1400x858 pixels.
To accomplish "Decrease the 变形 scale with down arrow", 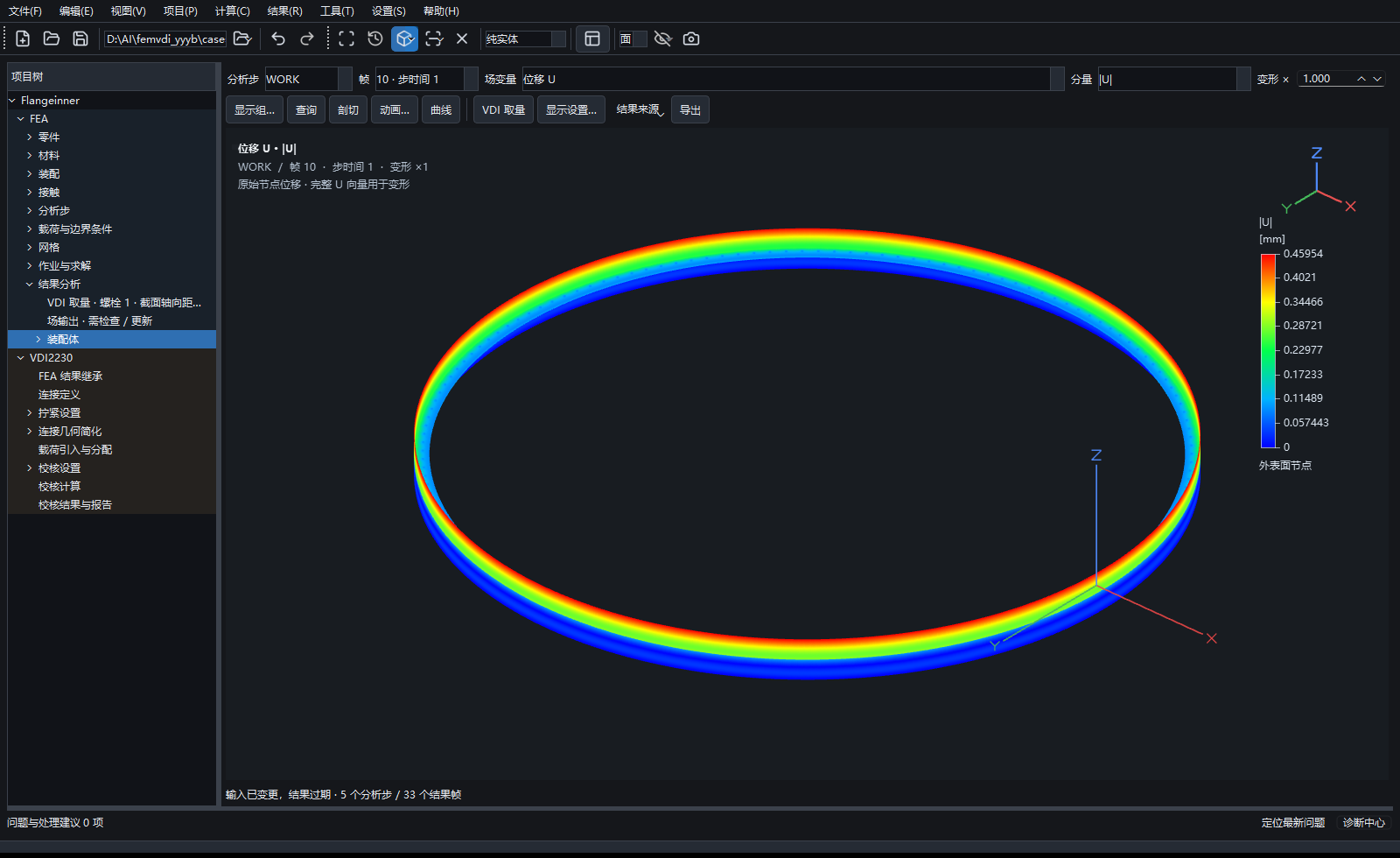I will pos(1377,79).
